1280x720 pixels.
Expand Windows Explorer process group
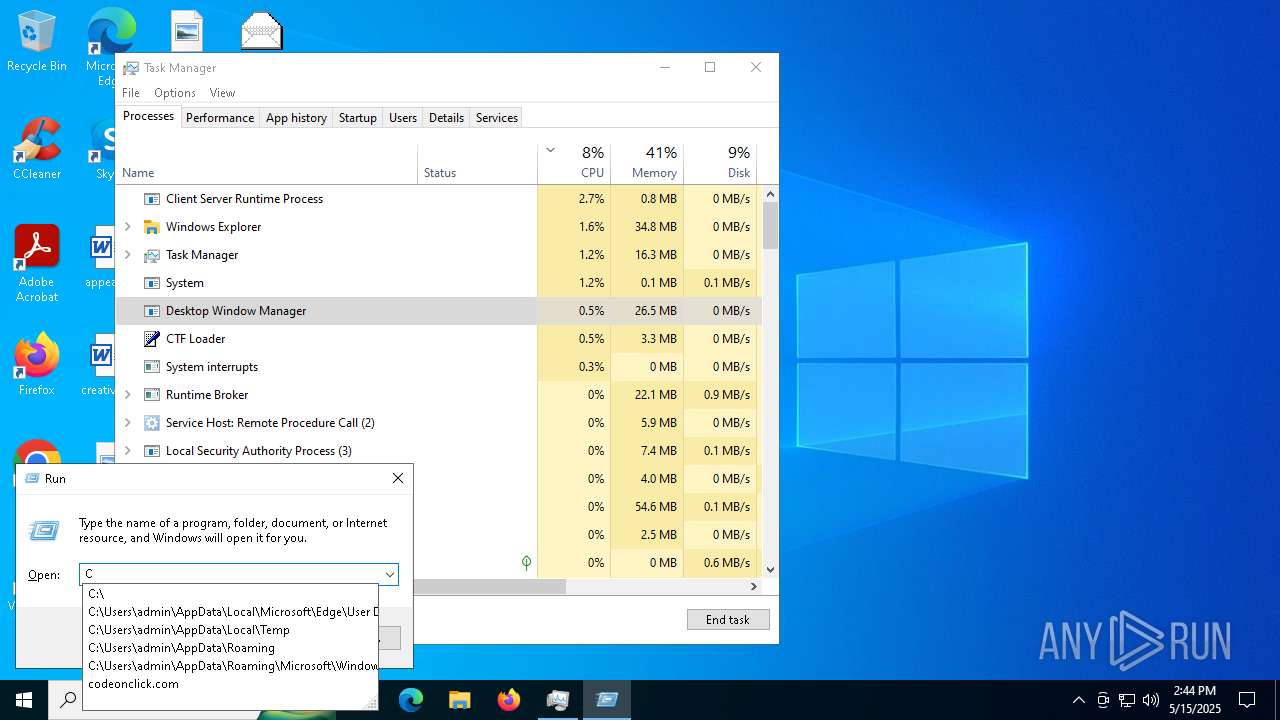click(x=128, y=227)
